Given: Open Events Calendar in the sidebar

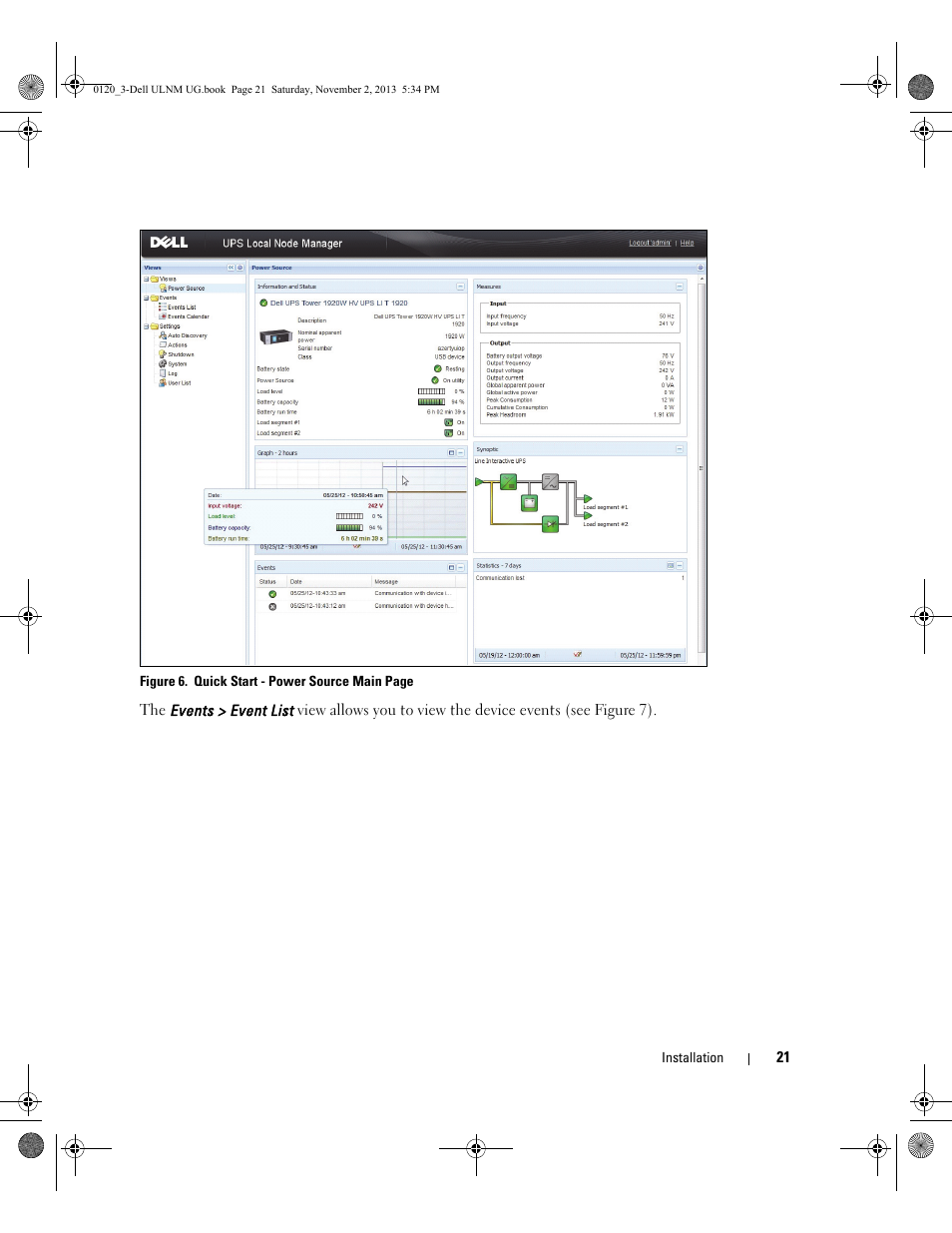Looking at the screenshot, I should click(189, 316).
